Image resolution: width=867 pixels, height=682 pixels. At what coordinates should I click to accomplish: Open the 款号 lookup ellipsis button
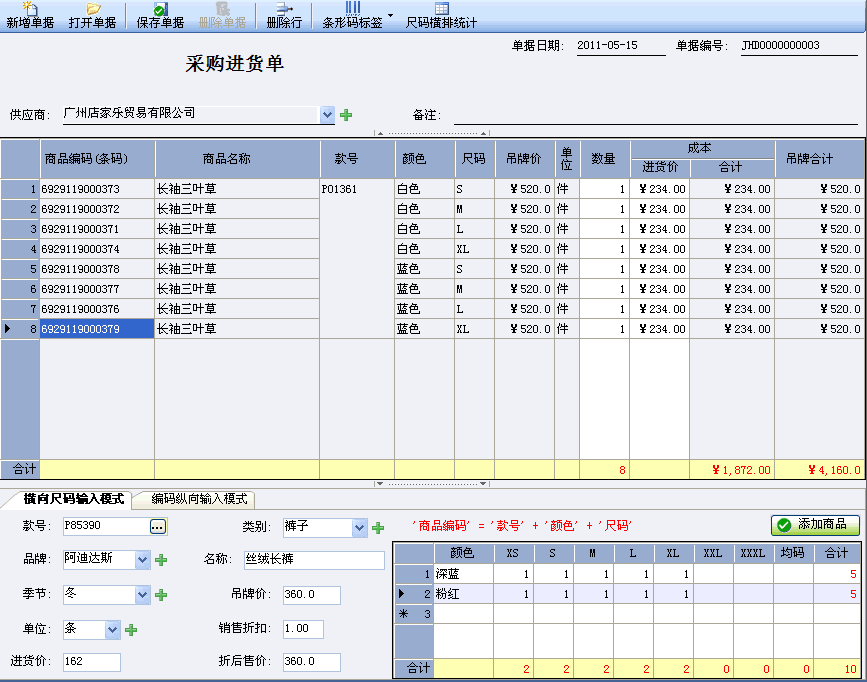[x=158, y=526]
